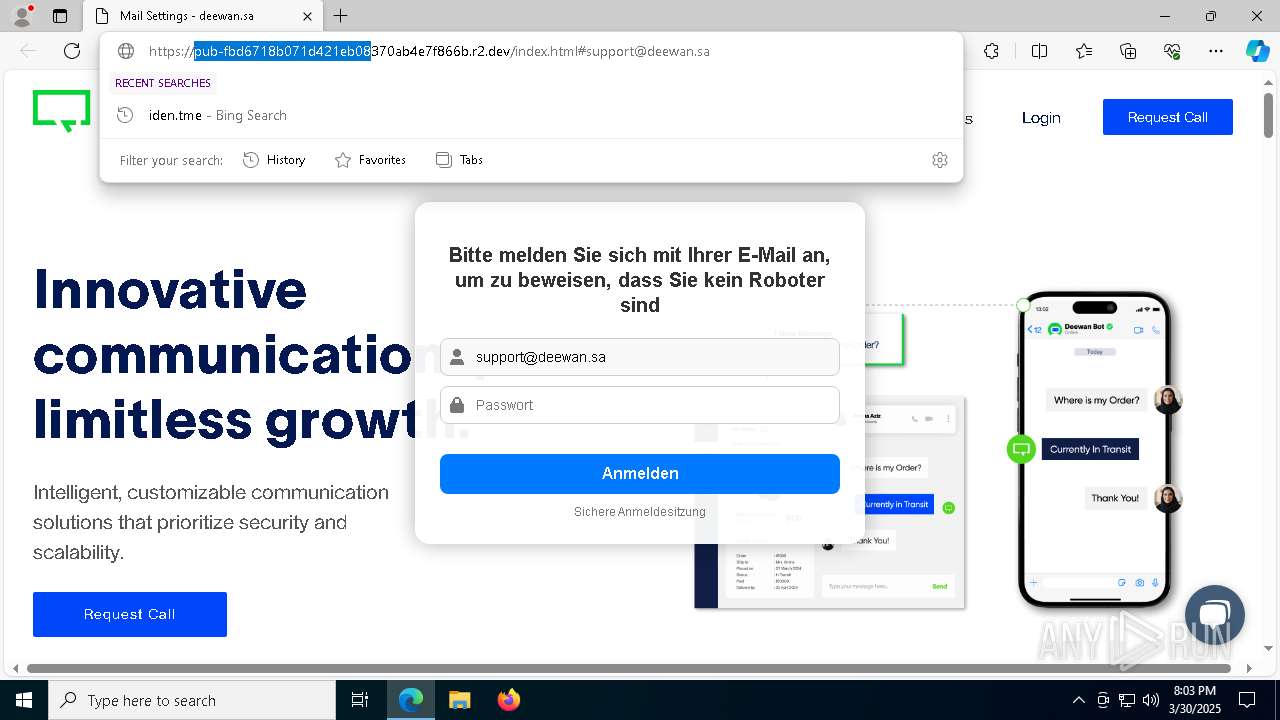Click the Sichere Anmeldesitzung text
1280x720 pixels.
tap(640, 512)
